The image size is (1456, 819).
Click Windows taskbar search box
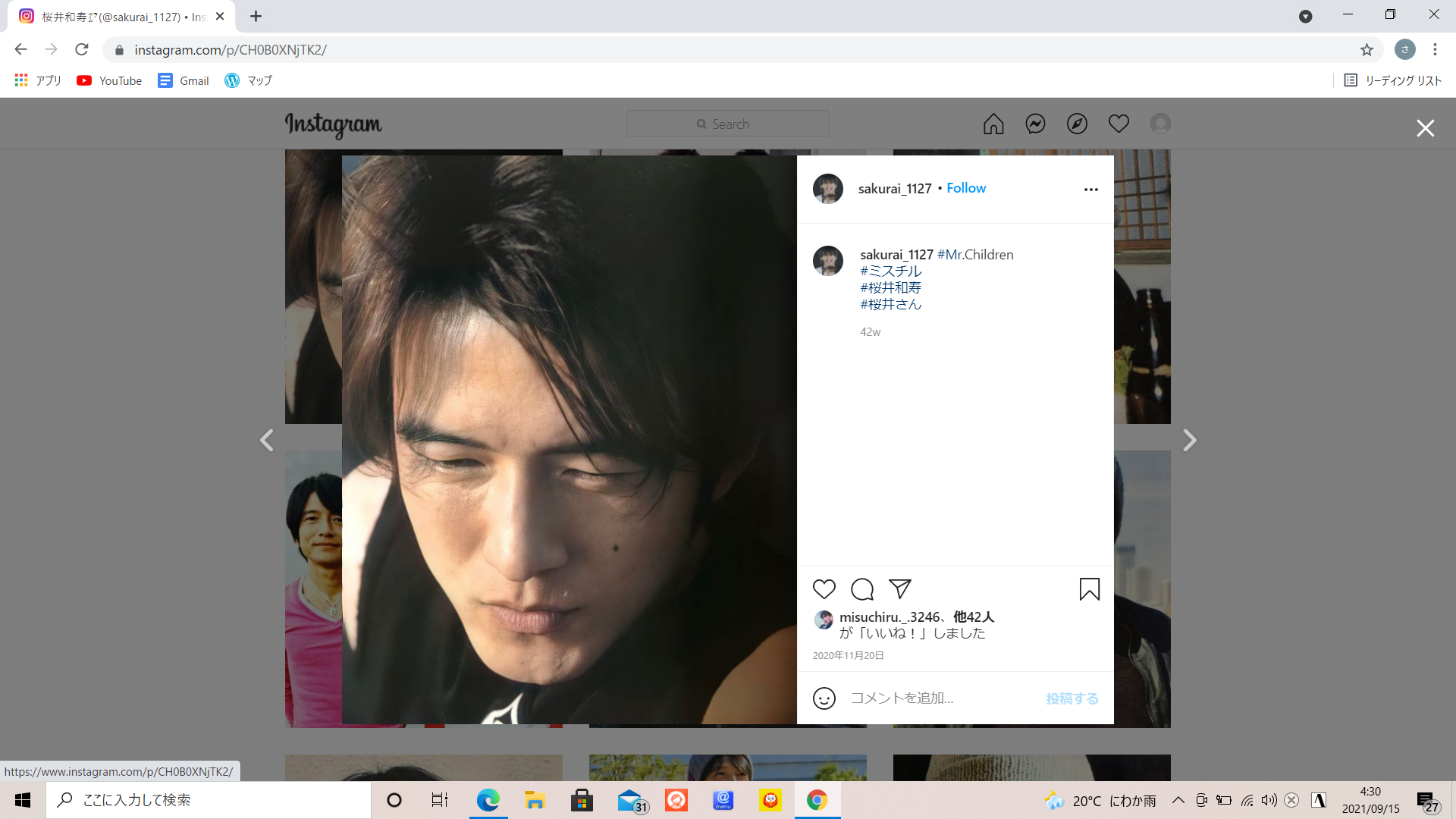(x=209, y=800)
